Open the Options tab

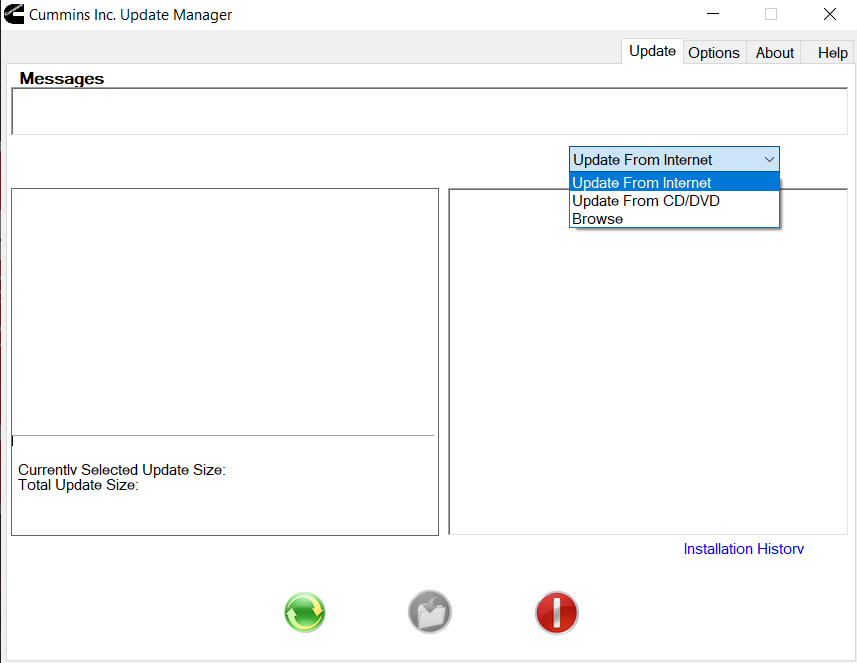pyautogui.click(x=713, y=52)
